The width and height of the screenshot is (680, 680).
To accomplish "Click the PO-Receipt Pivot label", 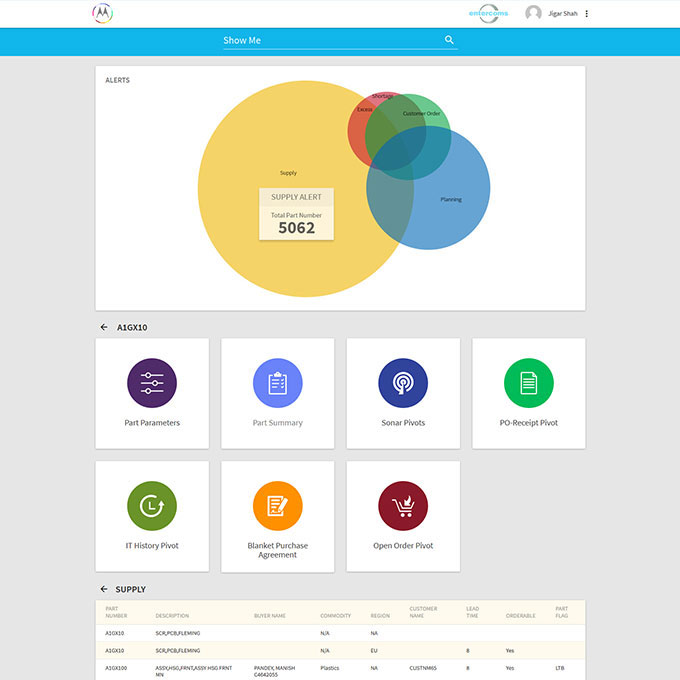I will pos(529,423).
